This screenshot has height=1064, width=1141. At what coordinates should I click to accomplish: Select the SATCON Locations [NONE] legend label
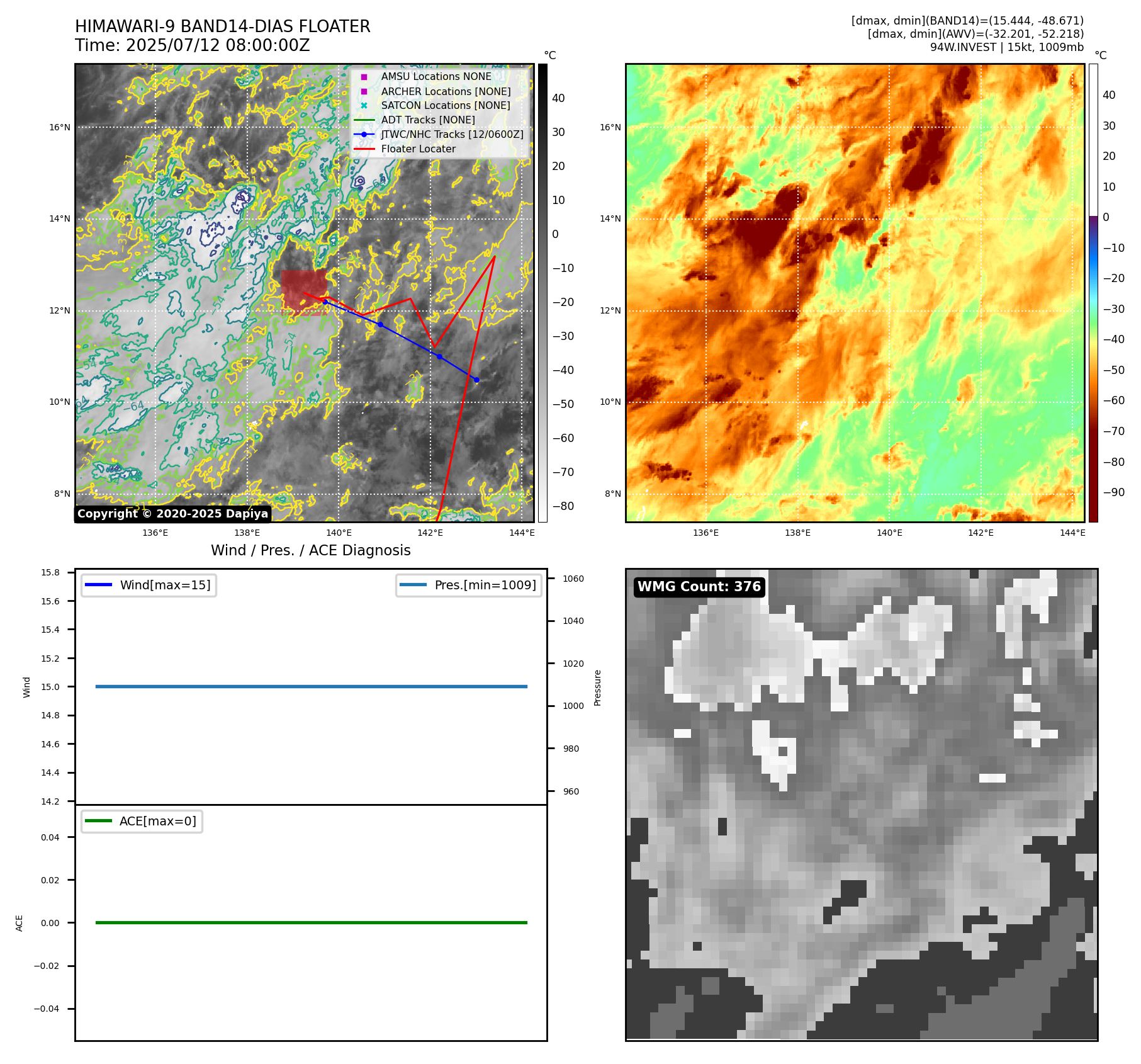click(446, 106)
